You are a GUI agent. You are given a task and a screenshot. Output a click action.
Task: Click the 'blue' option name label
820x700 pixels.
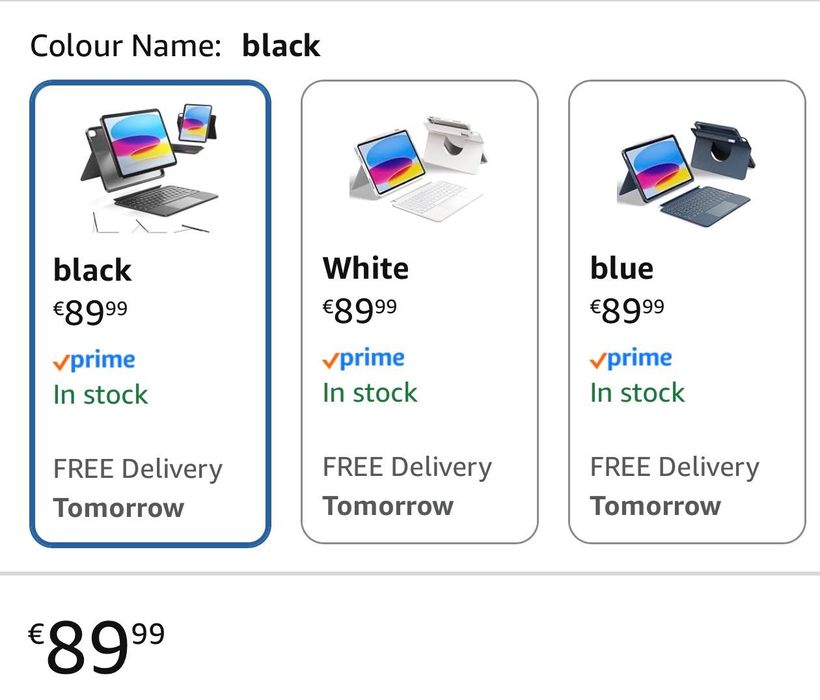pos(622,268)
